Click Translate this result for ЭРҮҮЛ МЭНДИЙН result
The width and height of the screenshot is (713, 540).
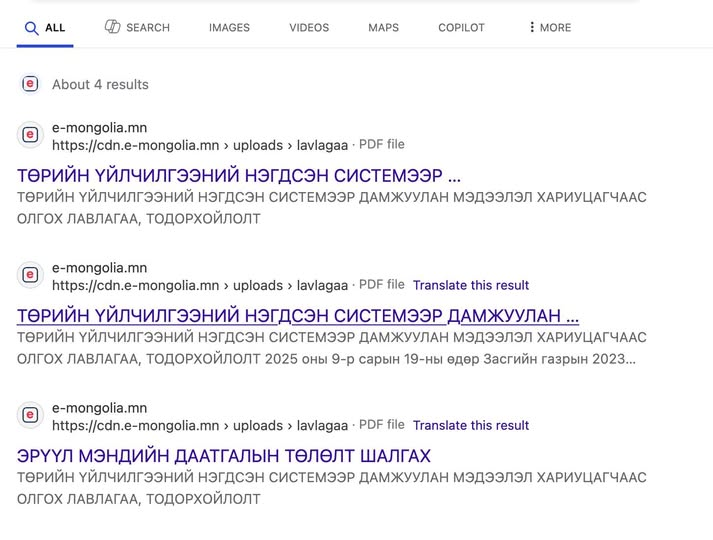tap(471, 425)
